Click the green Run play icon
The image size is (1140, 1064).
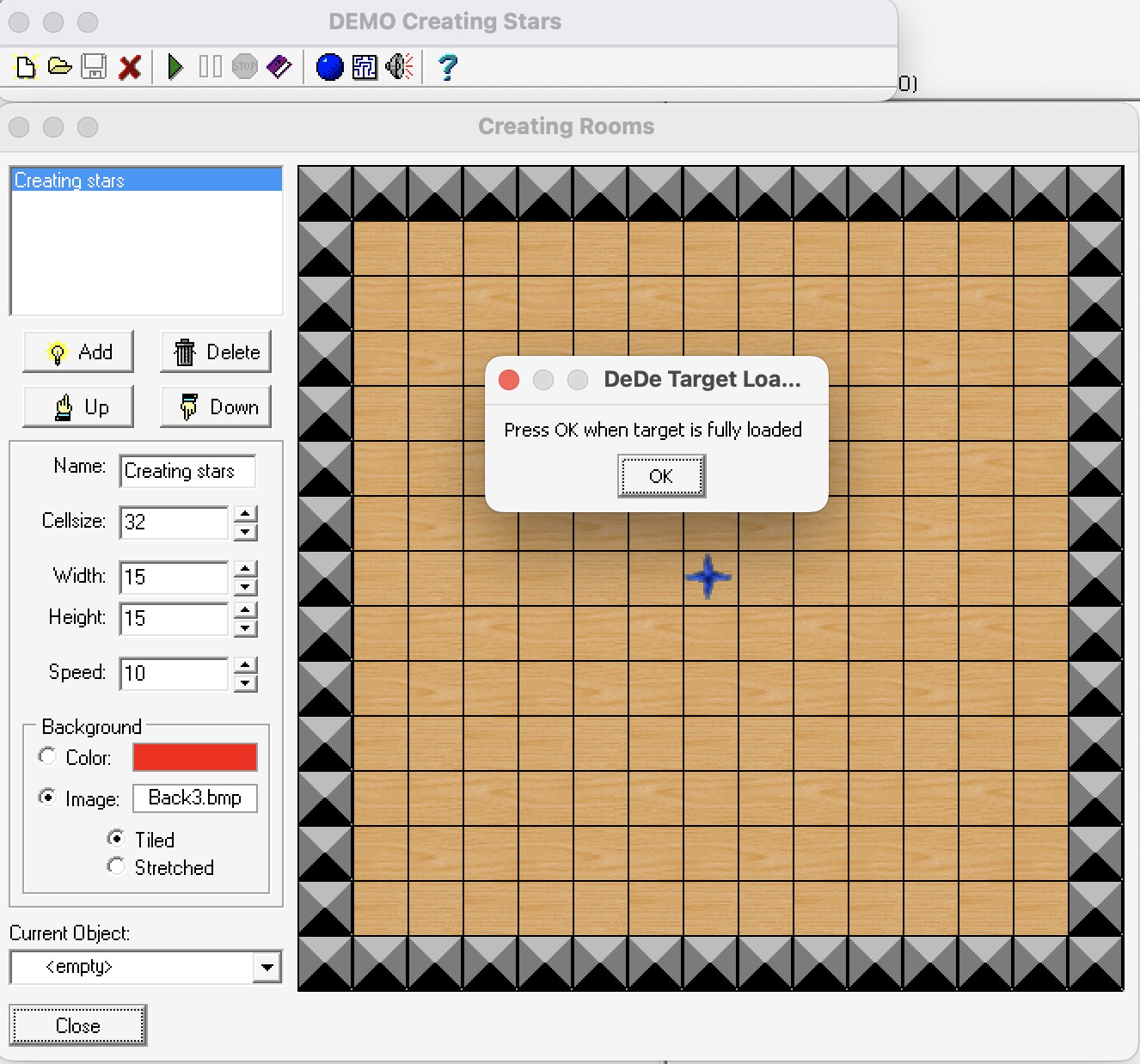[x=175, y=66]
